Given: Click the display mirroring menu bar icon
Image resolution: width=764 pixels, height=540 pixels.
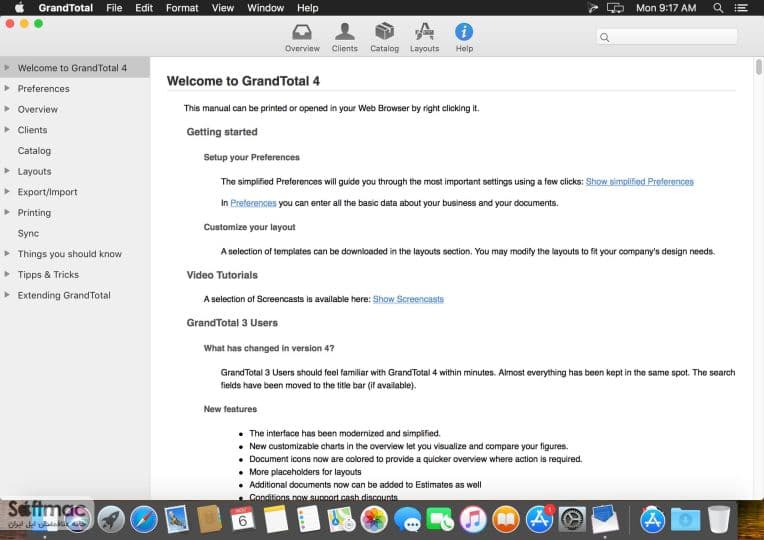Looking at the screenshot, I should click(615, 8).
